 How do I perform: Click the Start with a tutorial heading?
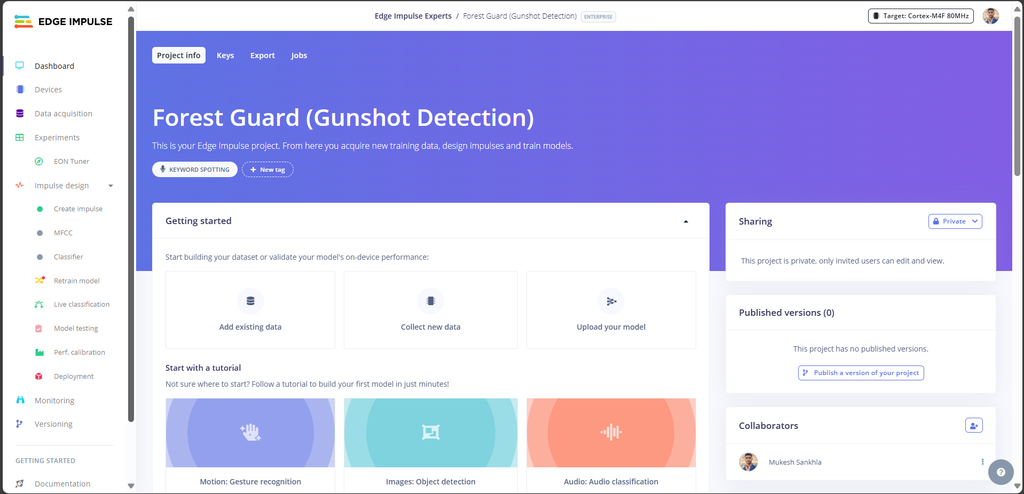tap(203, 368)
